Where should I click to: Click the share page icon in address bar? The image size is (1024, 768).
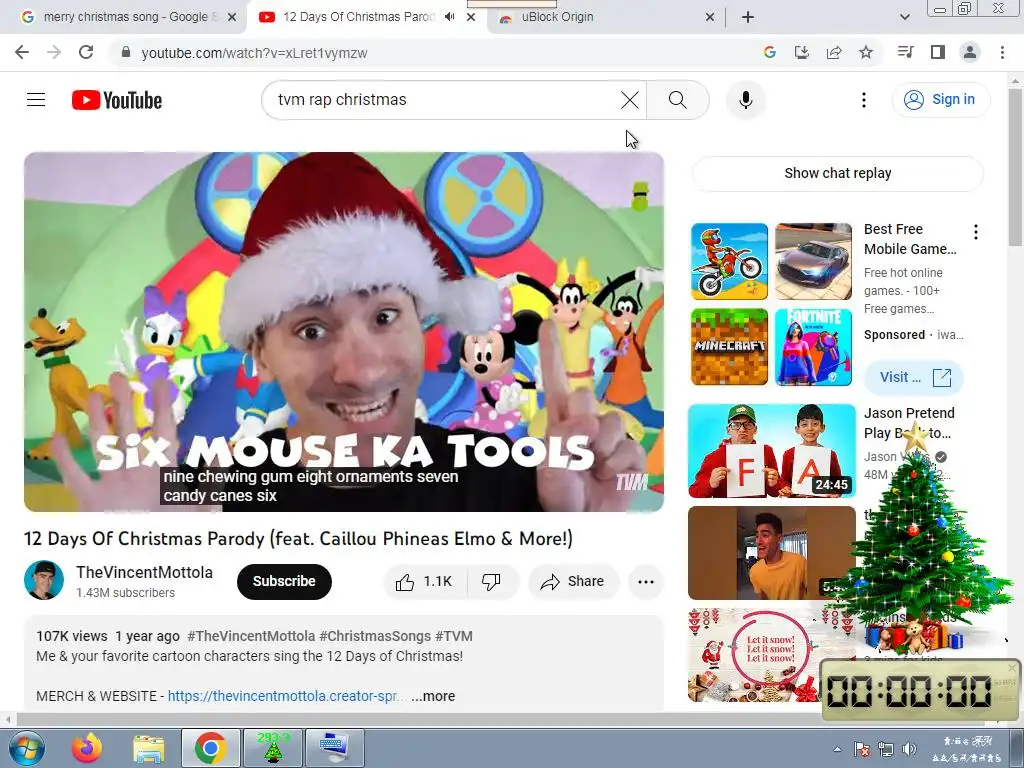pyautogui.click(x=833, y=52)
